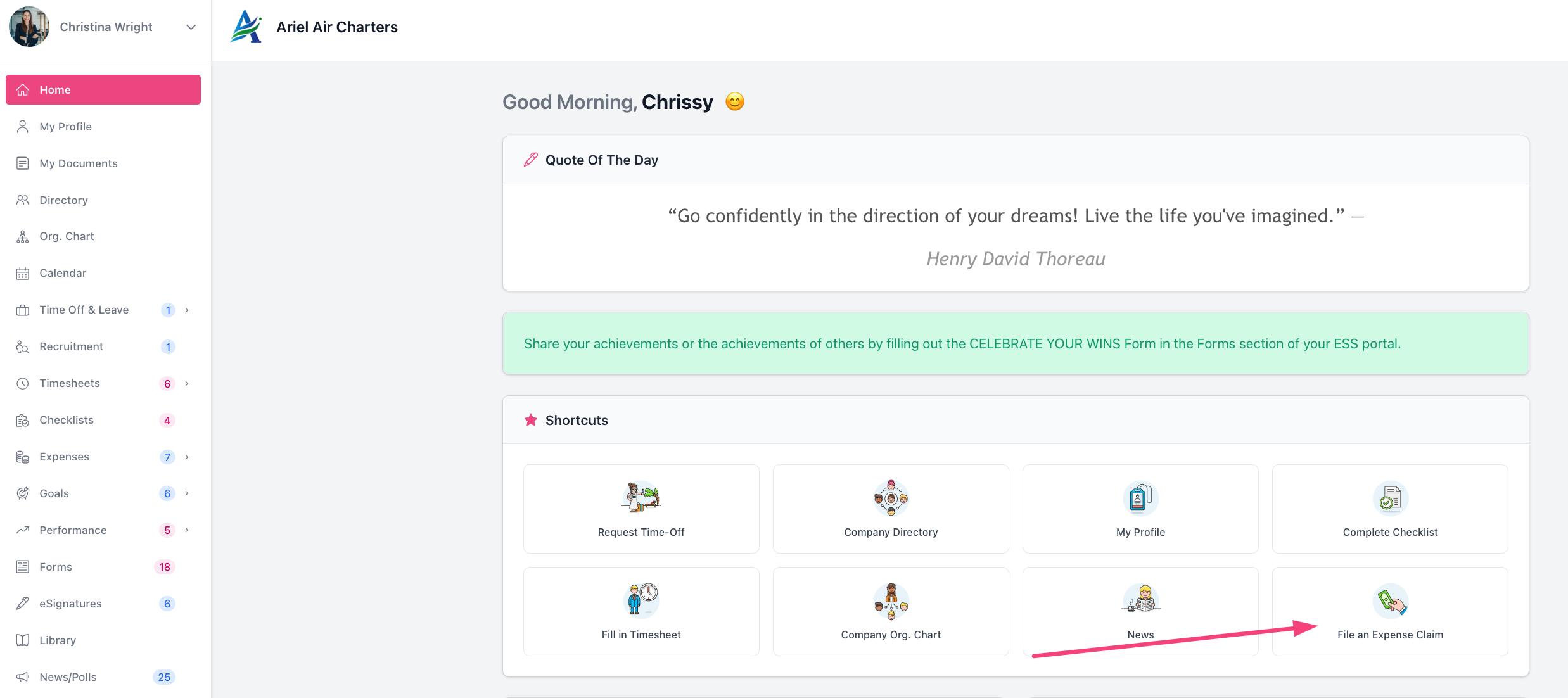The width and height of the screenshot is (1568, 698).
Task: Click the Request Time-Off shortcut icon
Action: (x=641, y=497)
